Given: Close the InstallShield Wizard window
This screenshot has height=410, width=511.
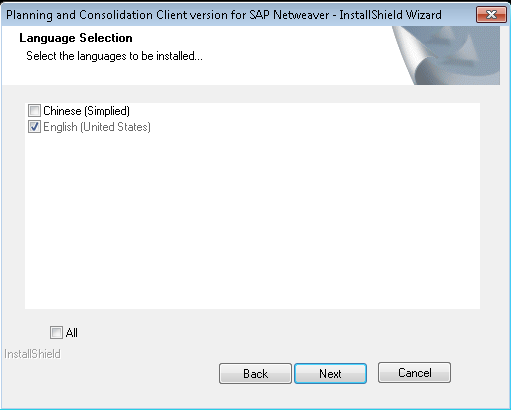Looking at the screenshot, I should tap(491, 14).
